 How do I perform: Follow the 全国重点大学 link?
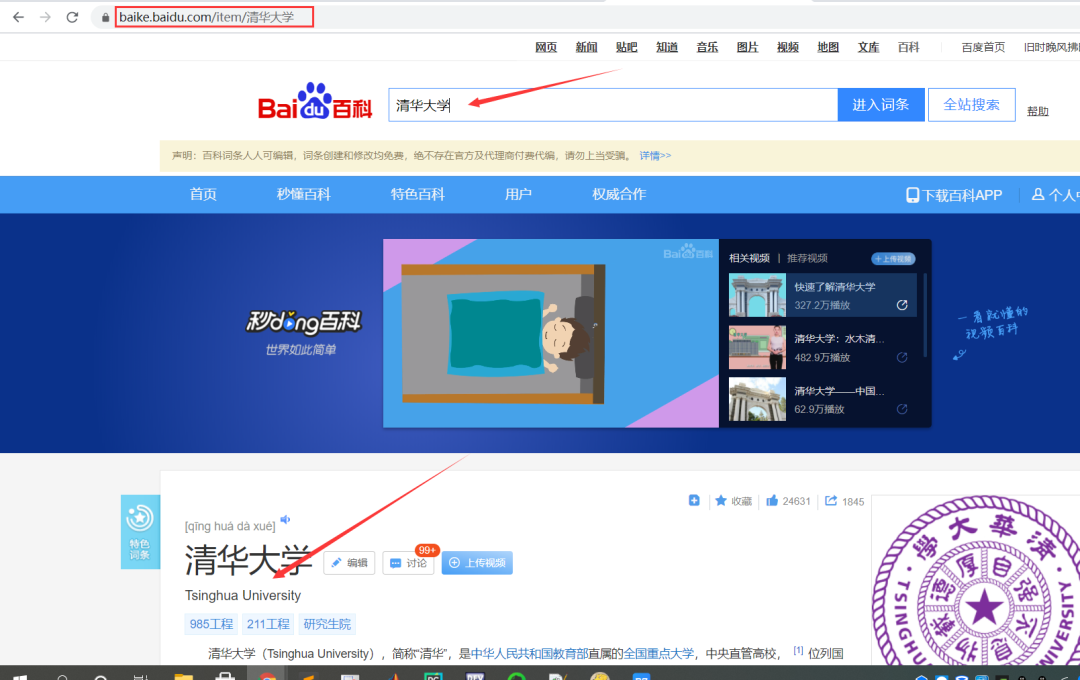658,653
